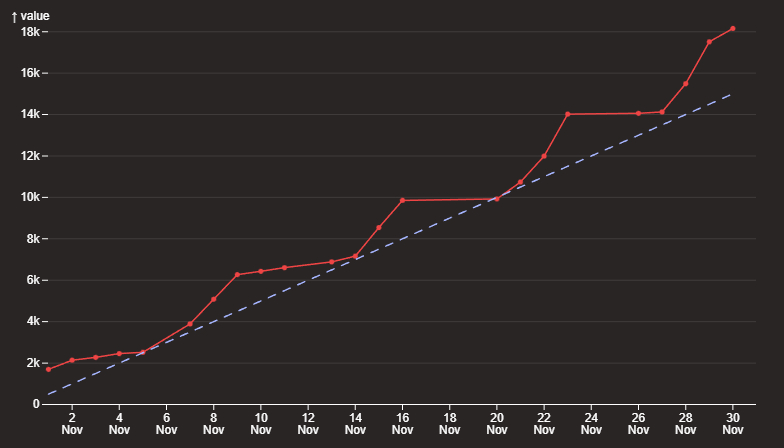Select the 16 Nov data point near 10k

click(x=402, y=200)
